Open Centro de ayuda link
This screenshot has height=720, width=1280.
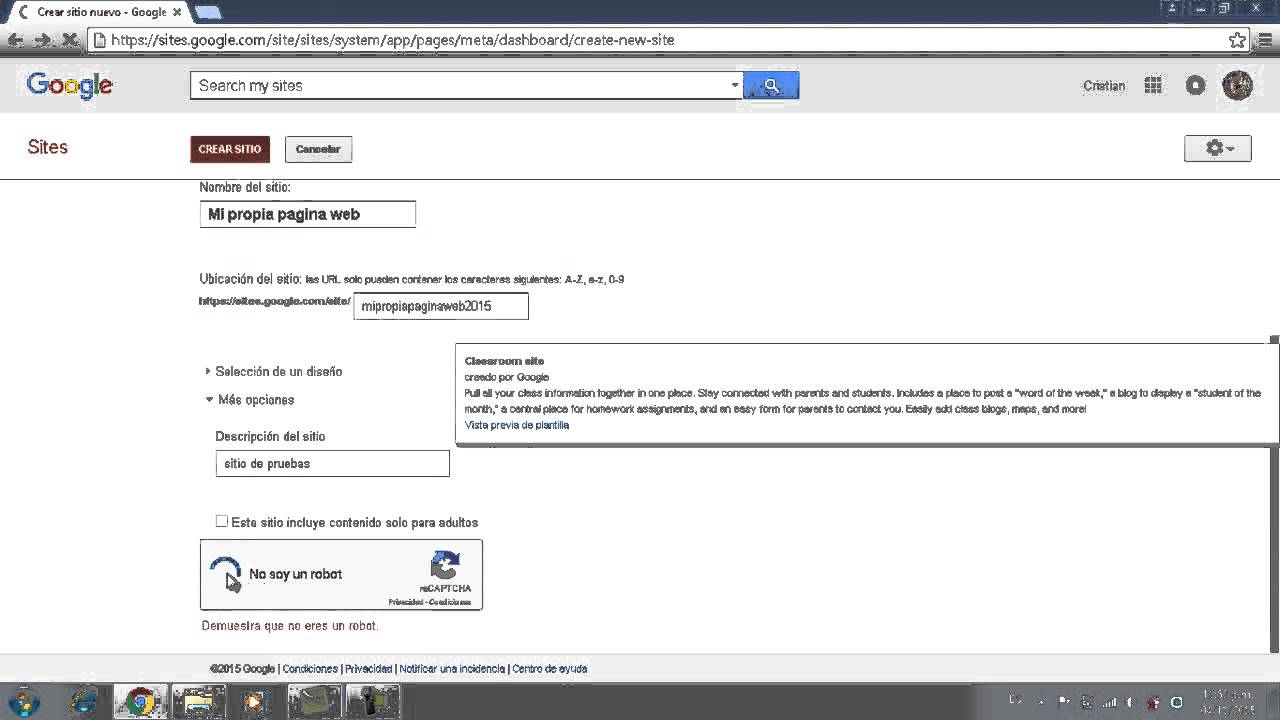click(550, 668)
